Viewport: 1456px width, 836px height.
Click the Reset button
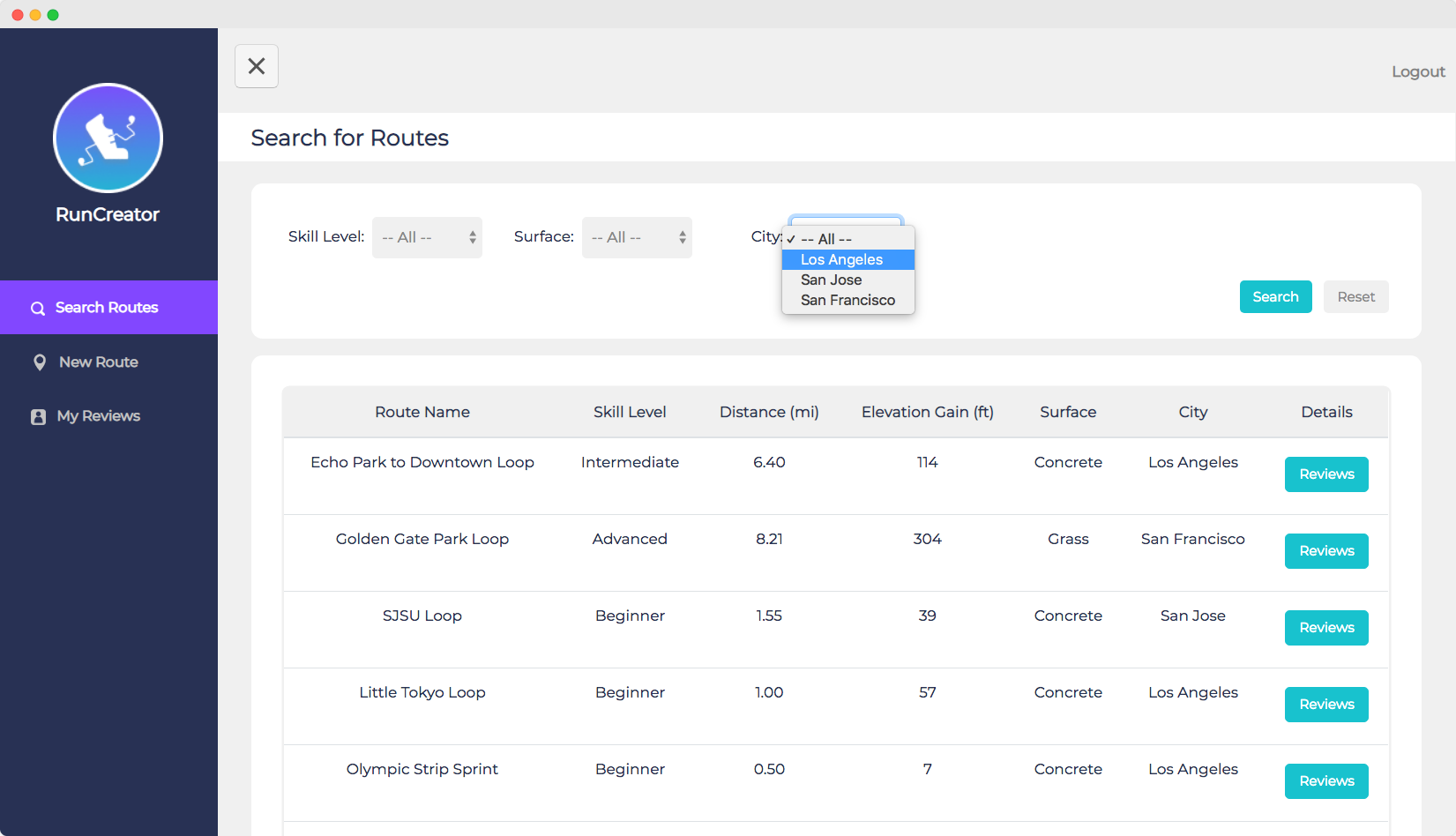pos(1355,297)
